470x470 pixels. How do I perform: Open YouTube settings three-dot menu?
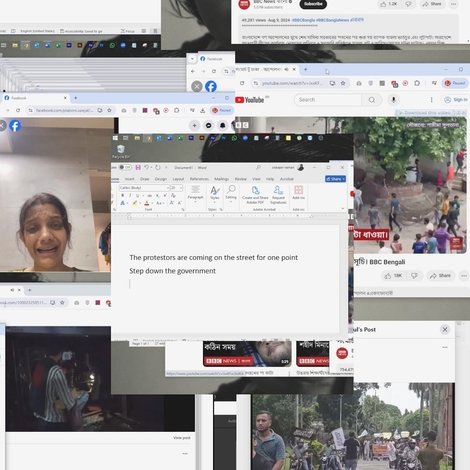pos(432,100)
